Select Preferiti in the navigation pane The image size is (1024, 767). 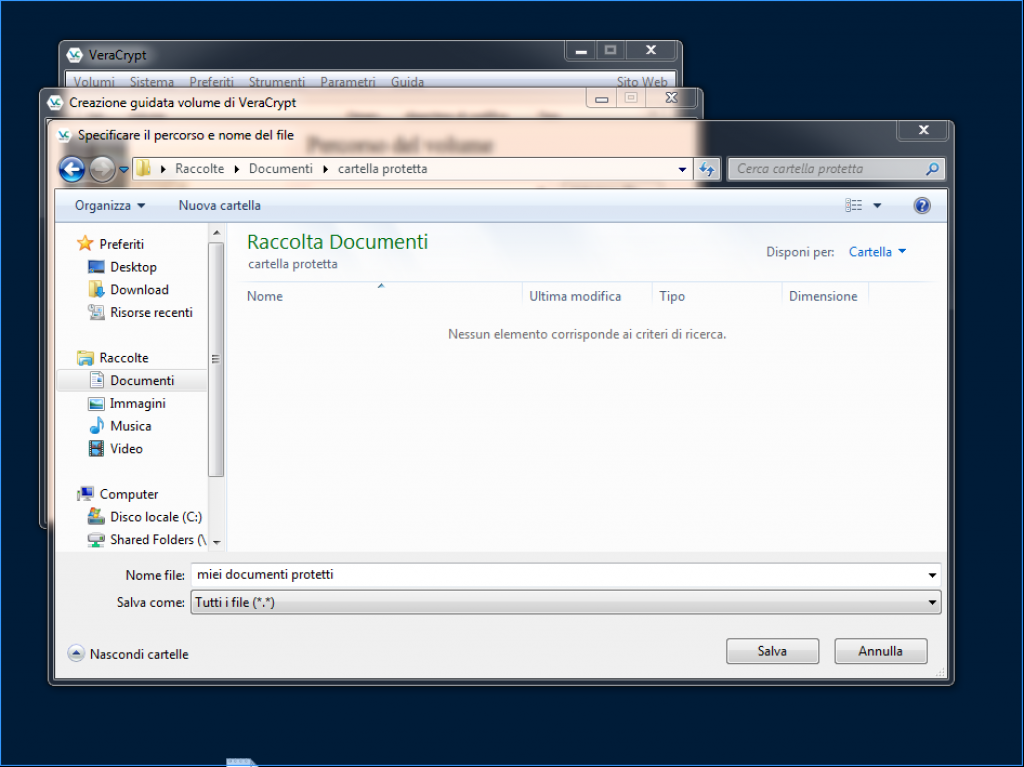(121, 244)
